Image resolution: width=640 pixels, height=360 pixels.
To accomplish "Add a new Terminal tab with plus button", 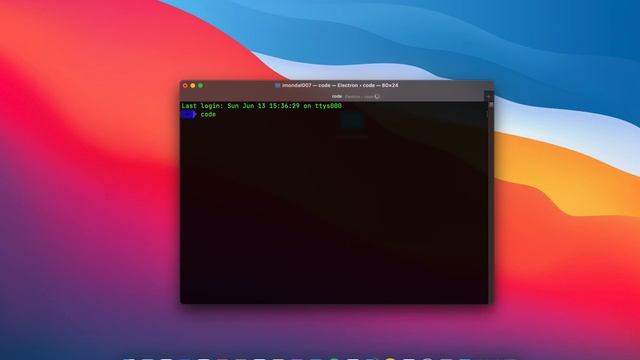I will 489,97.
